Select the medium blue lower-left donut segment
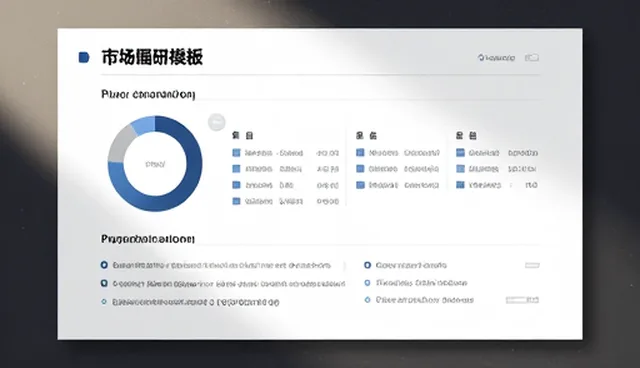Image resolution: width=640 pixels, height=368 pixels. coord(127,188)
